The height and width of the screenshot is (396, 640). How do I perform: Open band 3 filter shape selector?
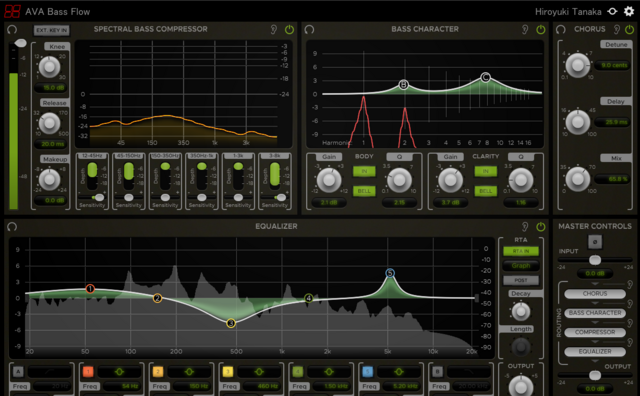[x=259, y=372]
